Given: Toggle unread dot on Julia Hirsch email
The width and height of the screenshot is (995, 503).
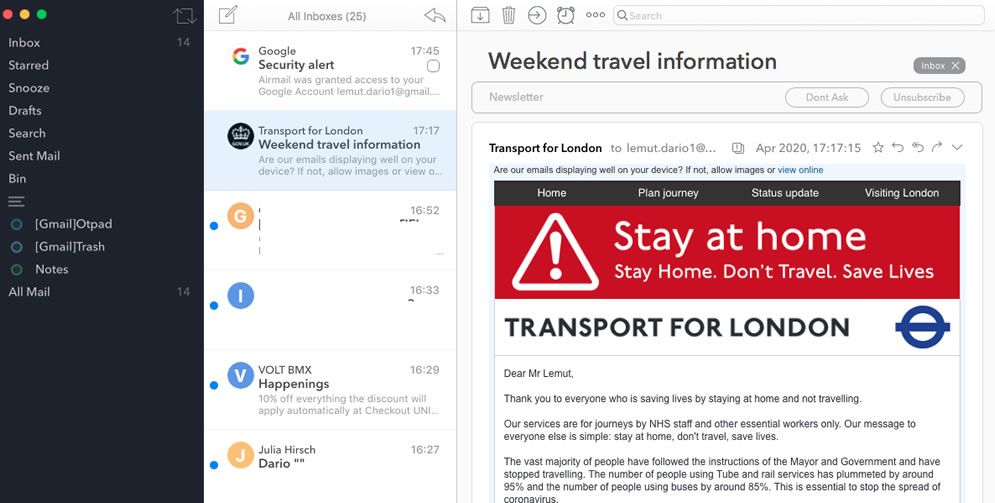Looking at the screenshot, I should pyautogui.click(x=214, y=465).
